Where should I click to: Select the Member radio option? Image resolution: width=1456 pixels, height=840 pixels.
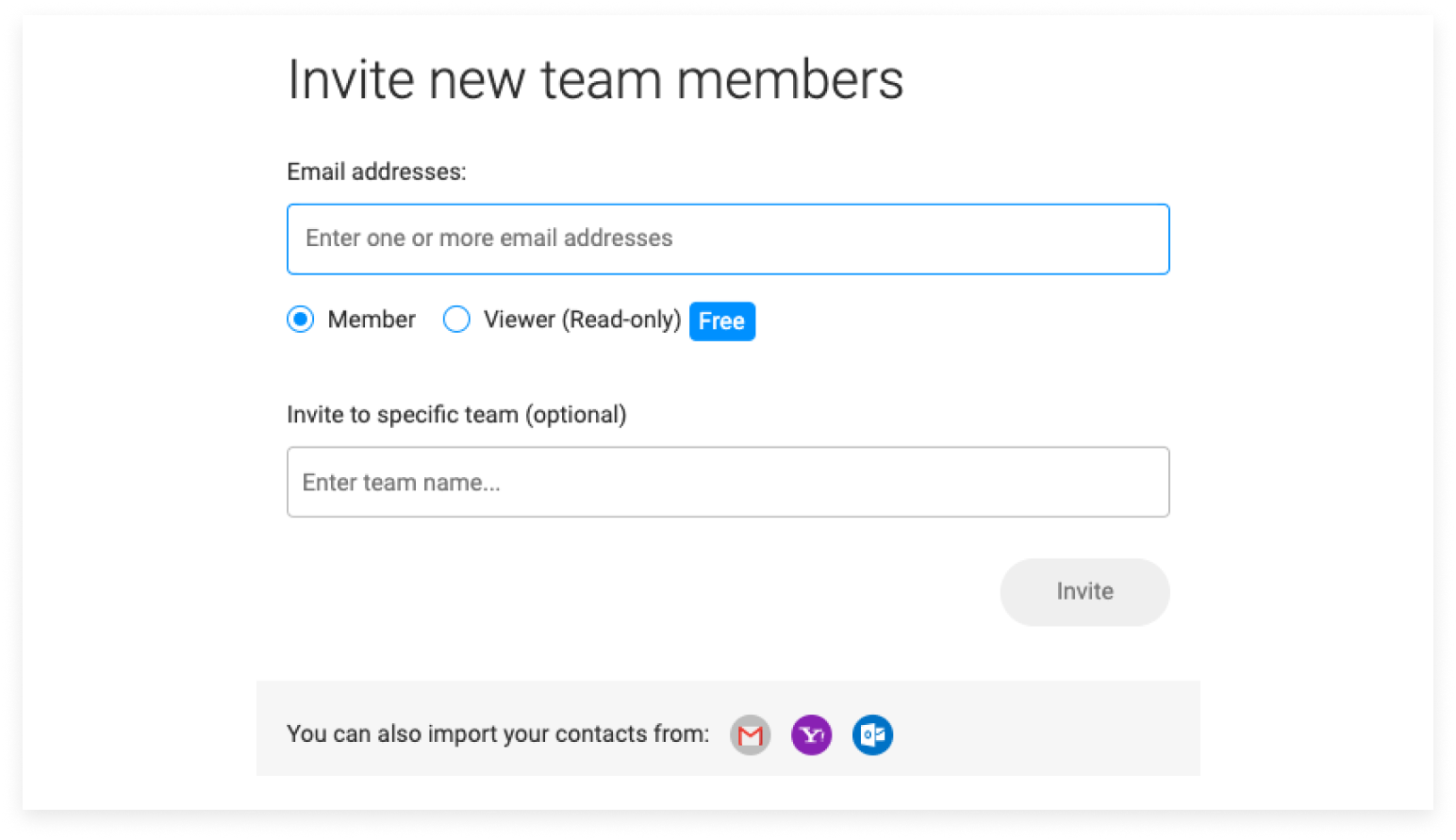pos(301,320)
